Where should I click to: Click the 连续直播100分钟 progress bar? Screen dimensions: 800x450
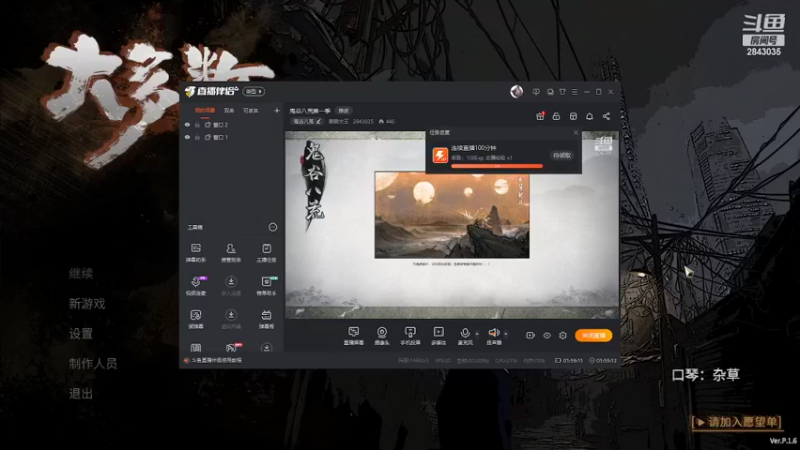tap(497, 166)
